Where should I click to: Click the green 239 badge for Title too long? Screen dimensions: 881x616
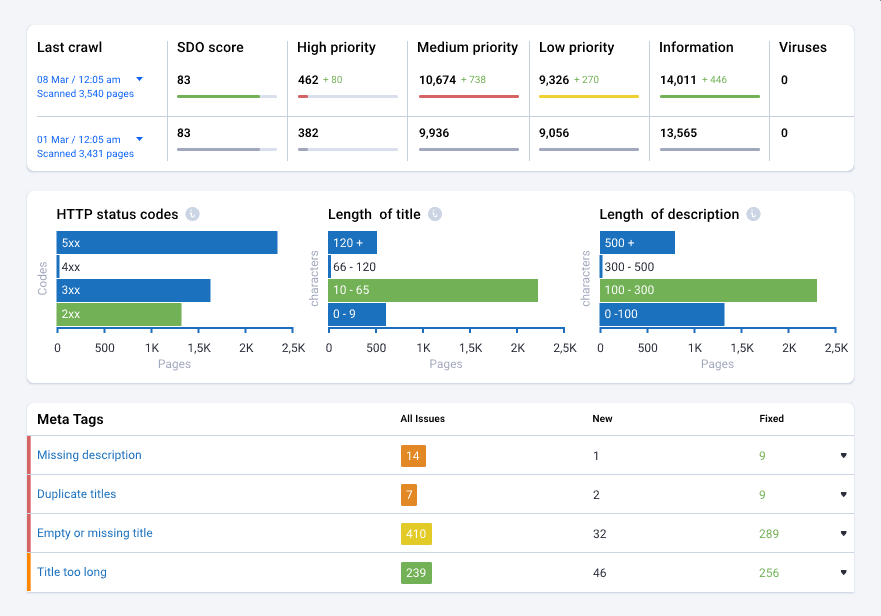(416, 572)
